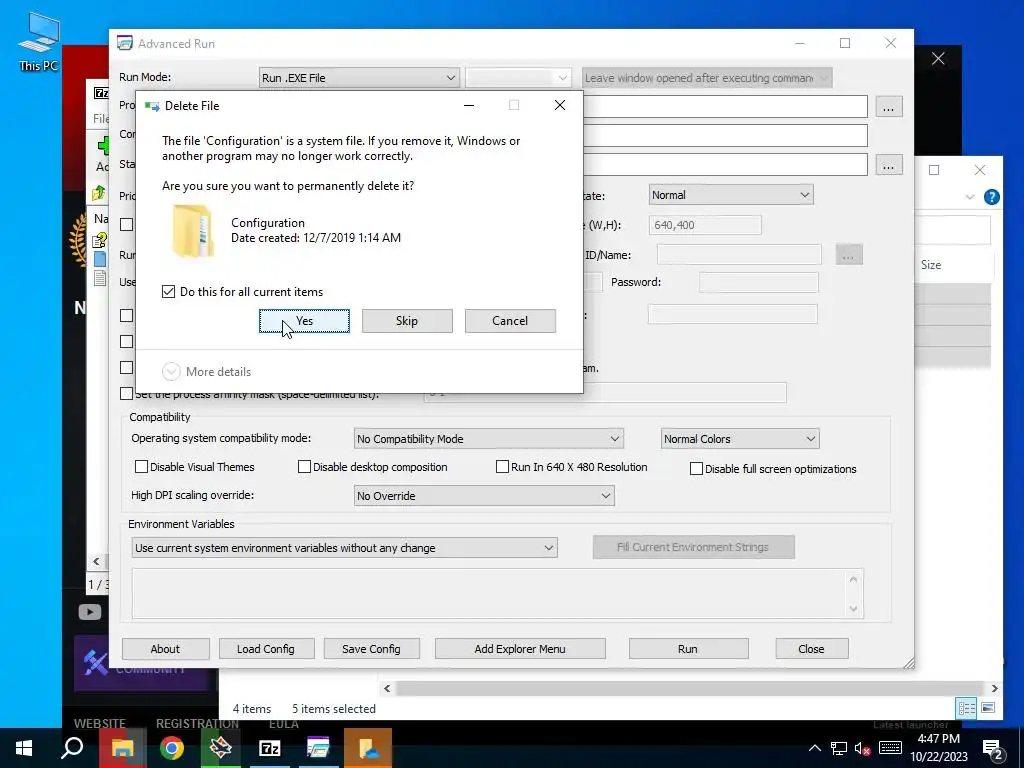This screenshot has width=1024, height=768.
Task: Open the EULA tab in the launcher
Action: click(x=283, y=724)
